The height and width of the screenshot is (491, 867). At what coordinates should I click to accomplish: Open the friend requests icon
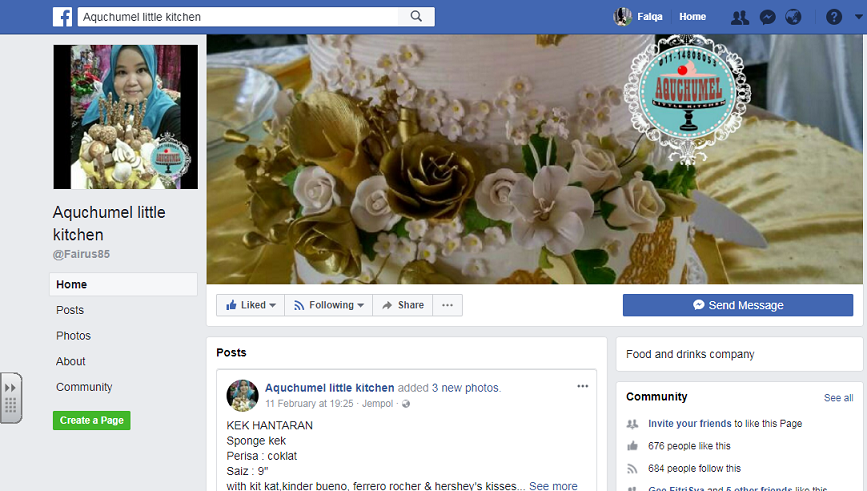(x=739, y=17)
